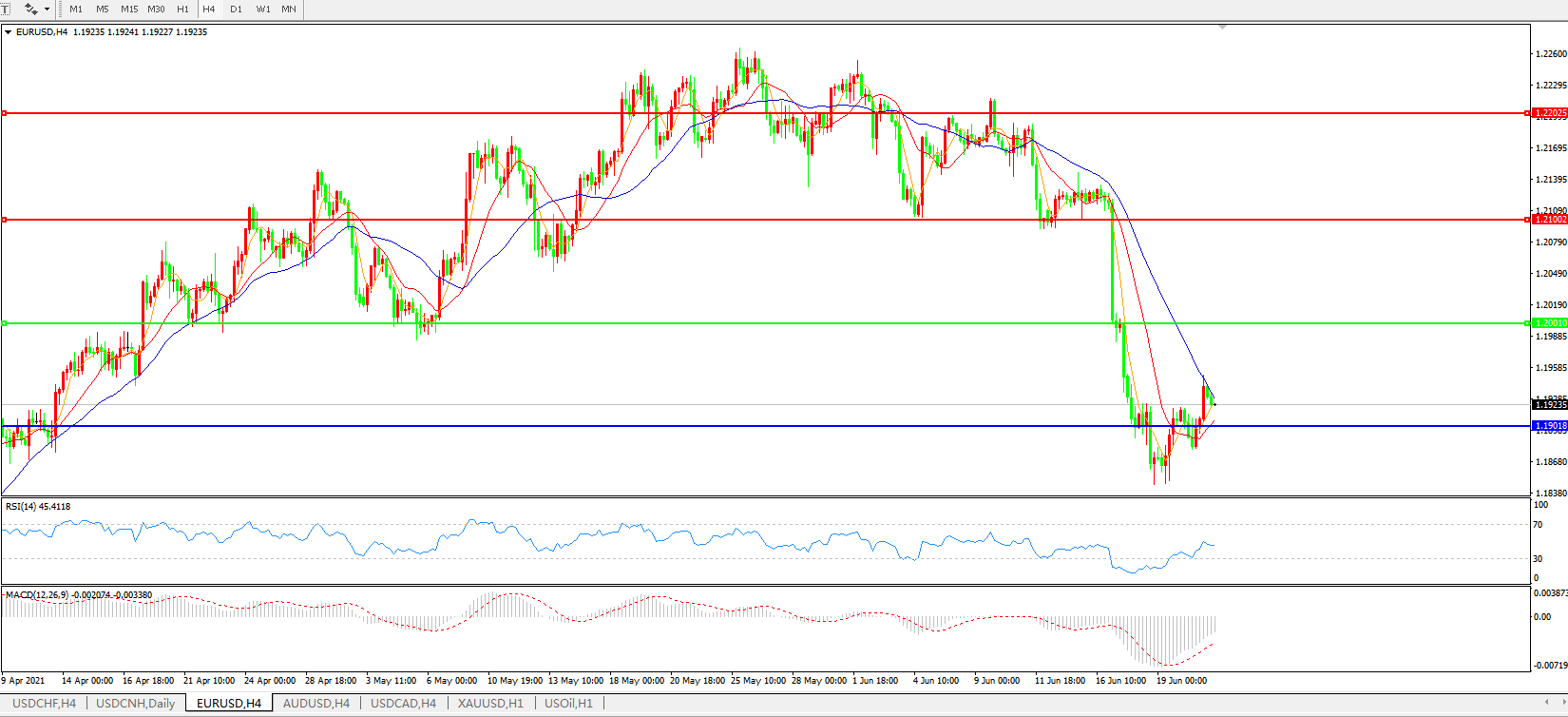This screenshot has width=1568, height=717.
Task: Click the green 1.20010 line price tag
Action: (x=1549, y=323)
